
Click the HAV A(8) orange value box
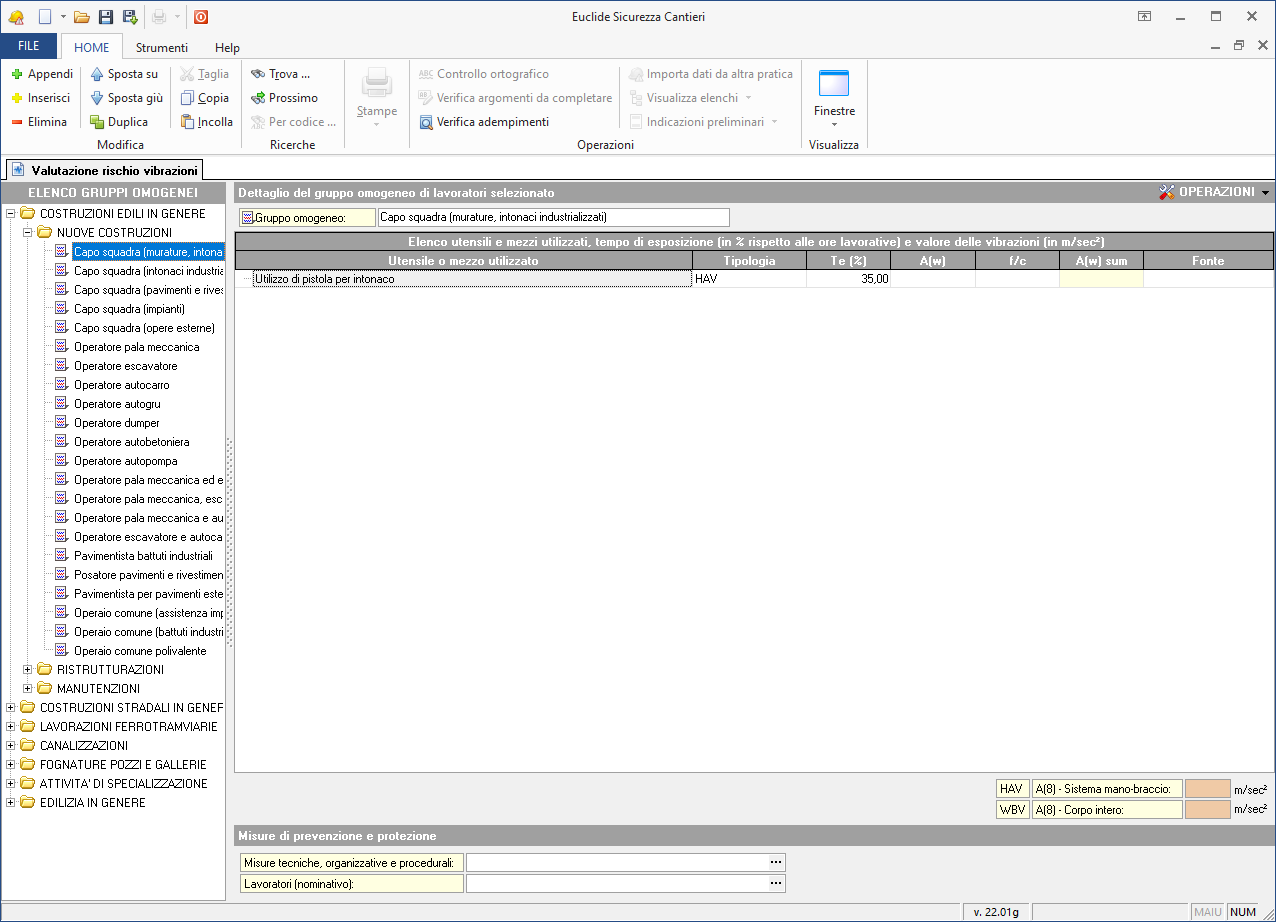(x=1207, y=789)
